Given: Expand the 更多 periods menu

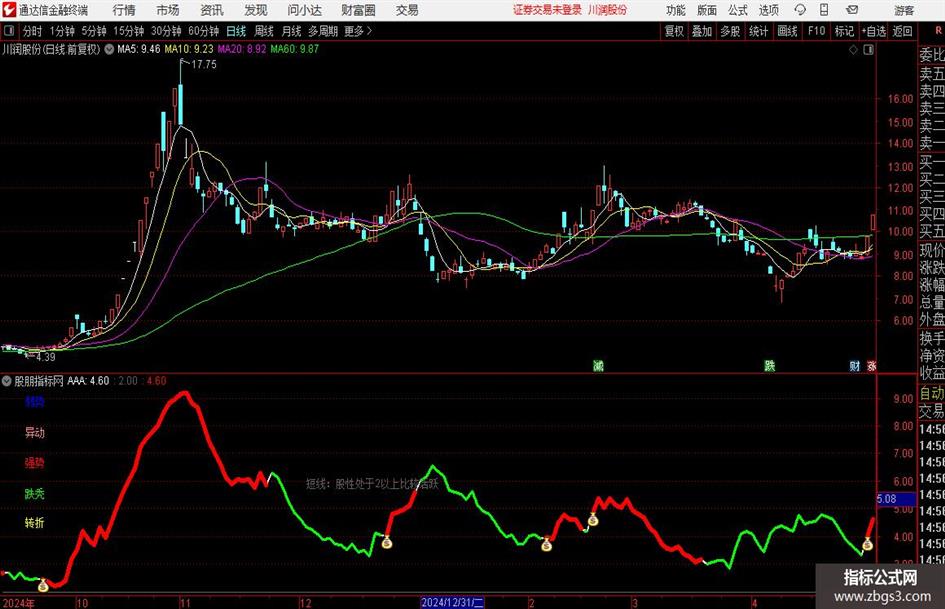Looking at the screenshot, I should 358,31.
